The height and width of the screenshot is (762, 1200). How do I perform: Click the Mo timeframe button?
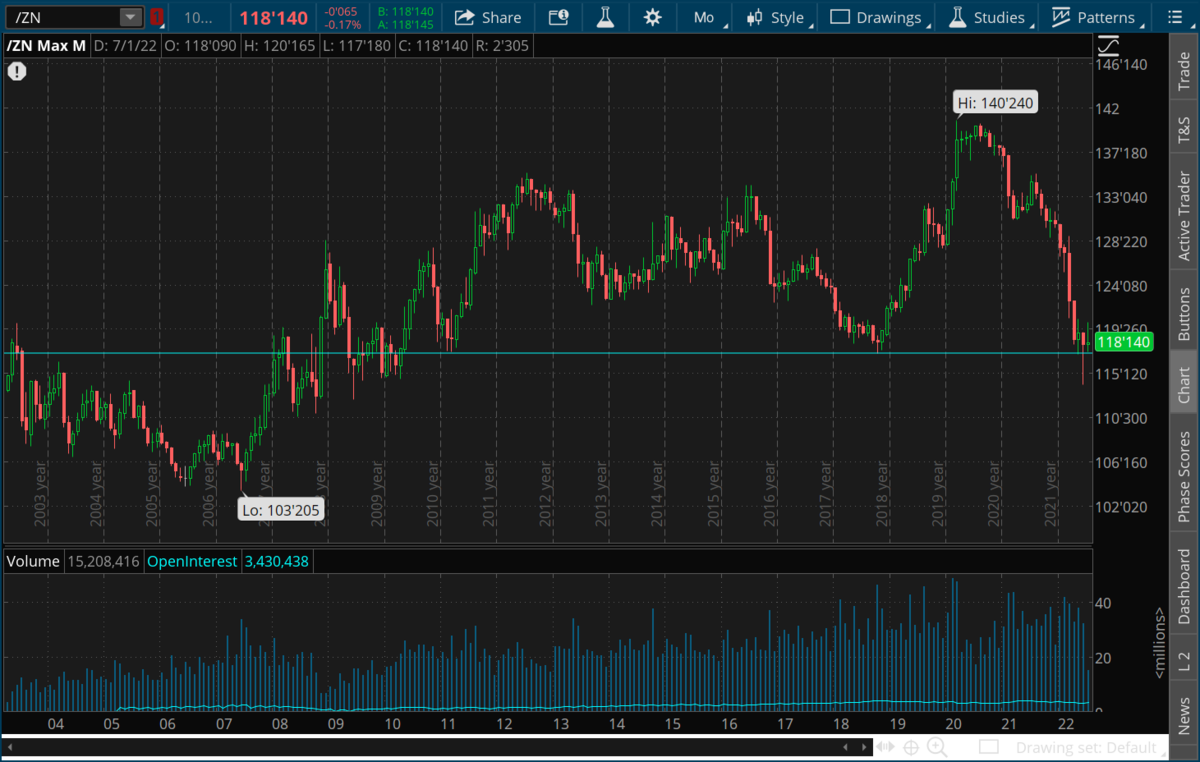(x=704, y=17)
